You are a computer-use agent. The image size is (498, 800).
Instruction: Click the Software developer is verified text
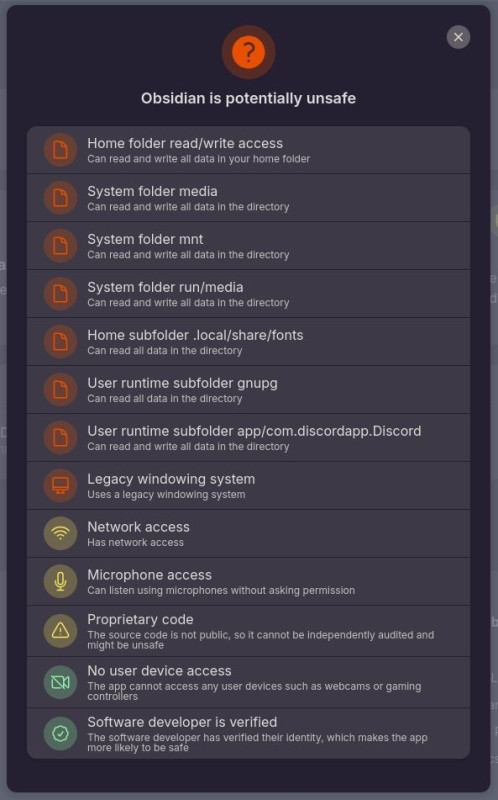(x=182, y=722)
